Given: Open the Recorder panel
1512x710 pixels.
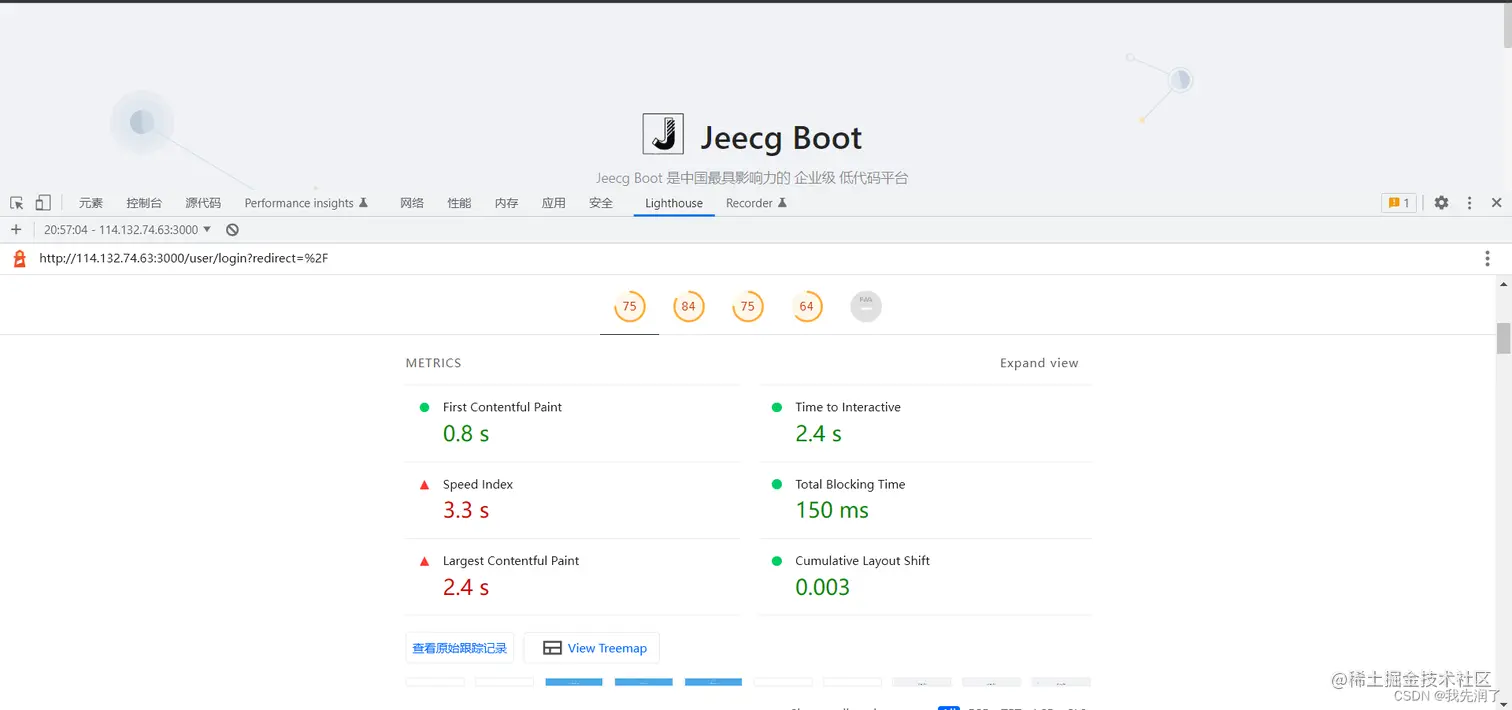Looking at the screenshot, I should click(x=749, y=202).
